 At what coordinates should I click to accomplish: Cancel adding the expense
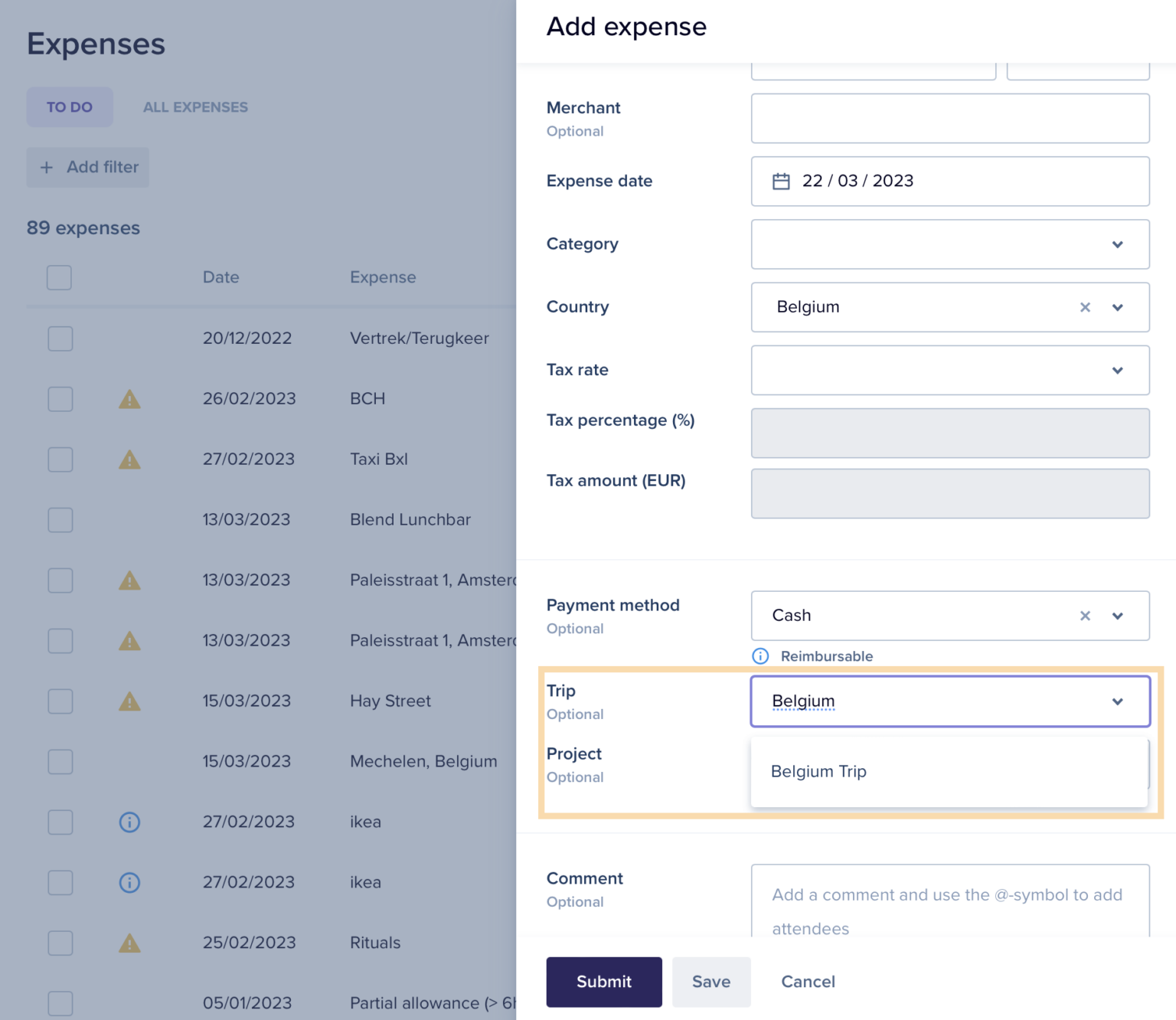[808, 982]
